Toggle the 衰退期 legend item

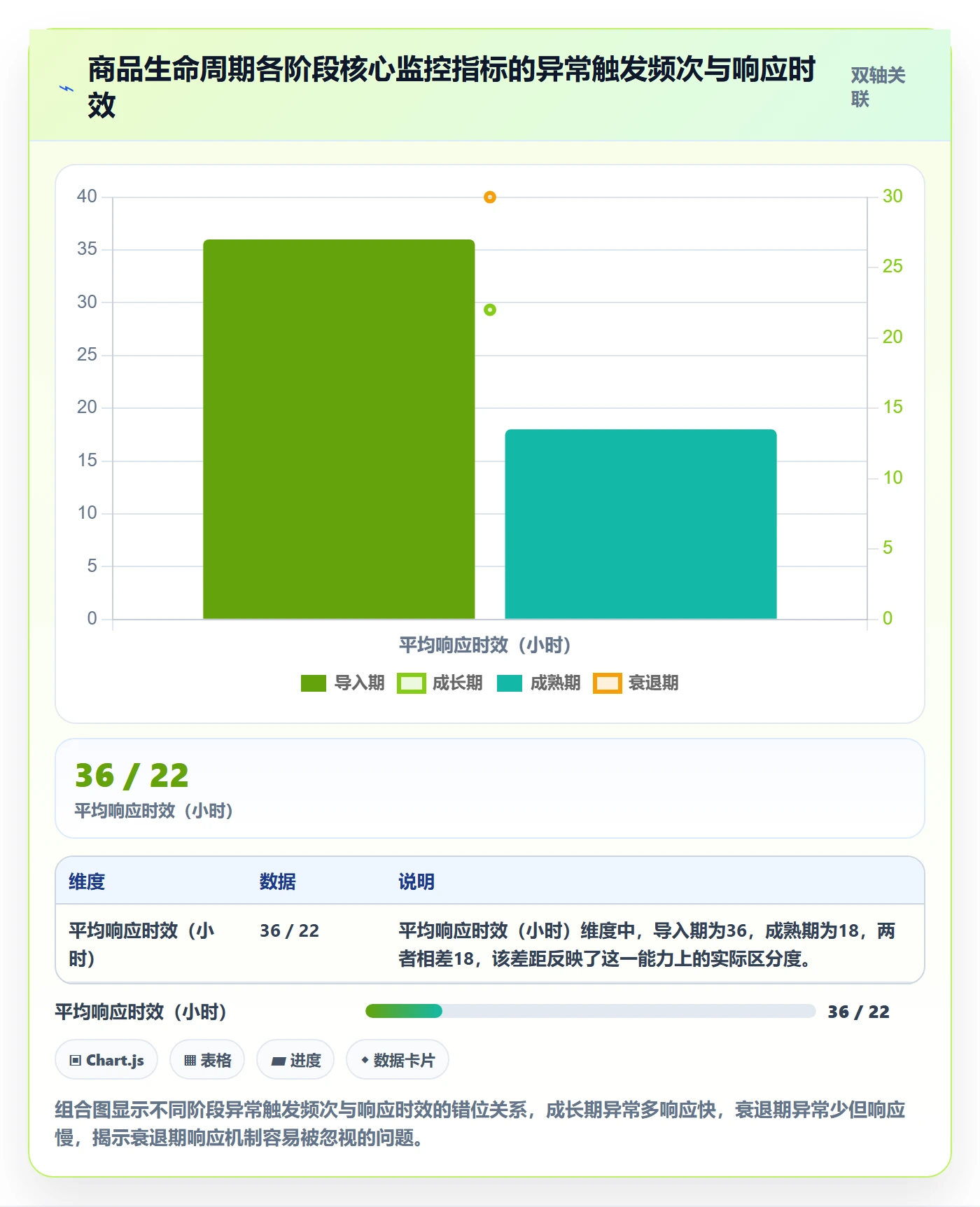click(x=636, y=683)
